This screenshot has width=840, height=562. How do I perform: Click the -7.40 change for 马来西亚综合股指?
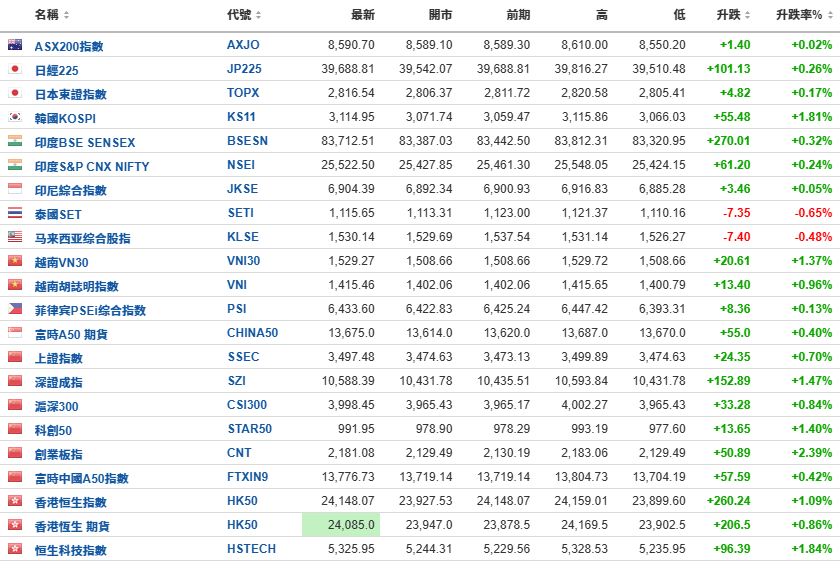[x=737, y=237]
